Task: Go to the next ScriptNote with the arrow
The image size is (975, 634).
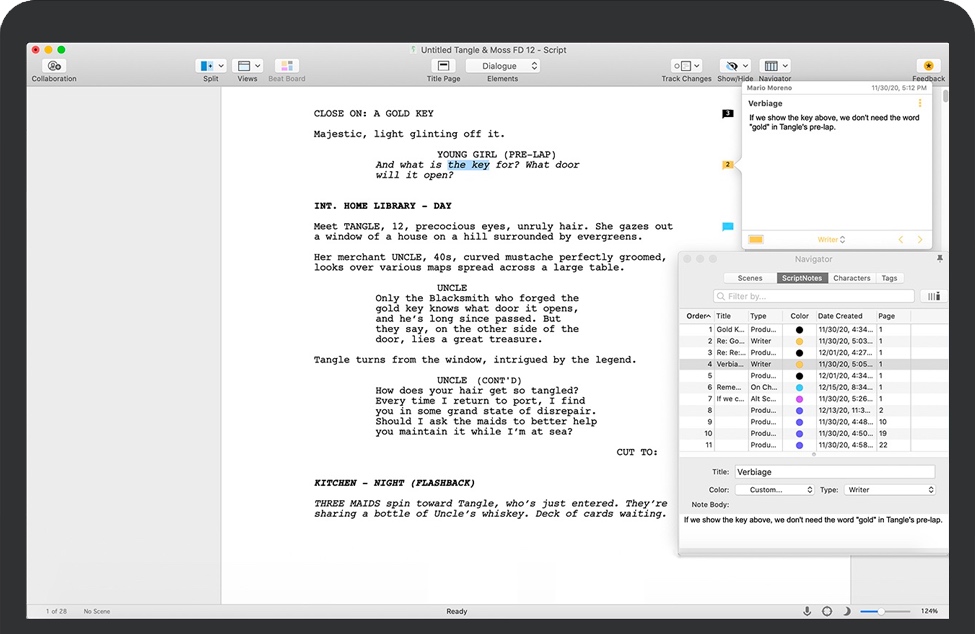Action: pyautogui.click(x=921, y=240)
